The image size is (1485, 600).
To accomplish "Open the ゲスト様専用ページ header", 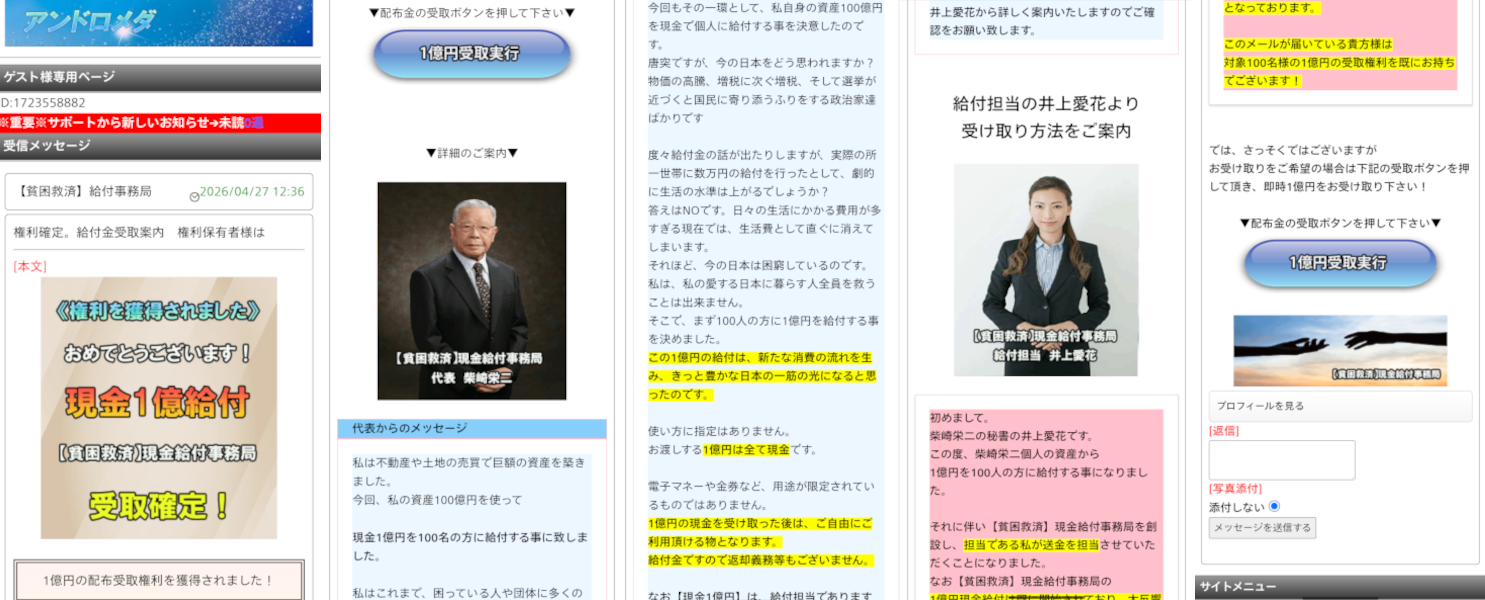I will pyautogui.click(x=160, y=77).
